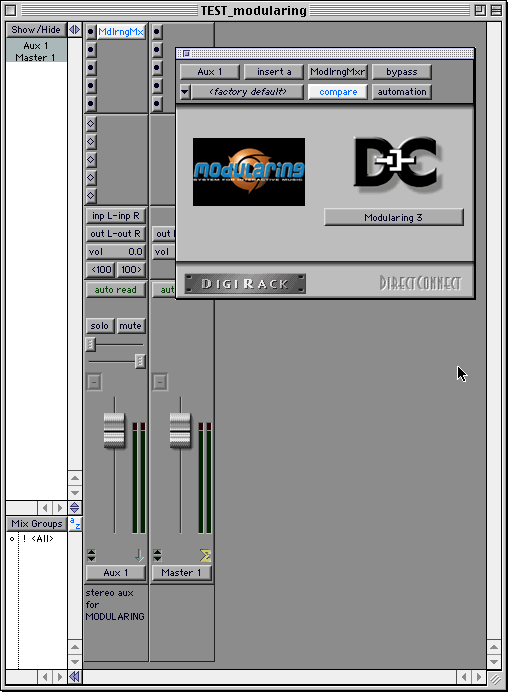Screen dimensions: 508x692
Task: Click the DC DirectConnect logo icon
Action: point(396,164)
